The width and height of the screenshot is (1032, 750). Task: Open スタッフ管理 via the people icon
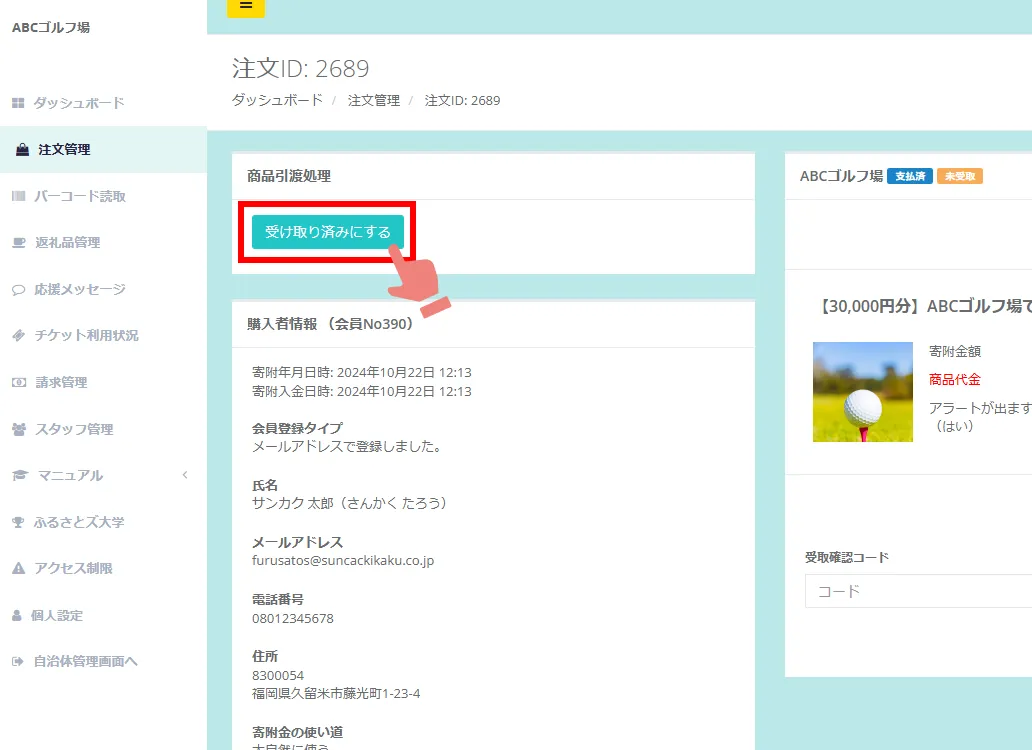point(18,428)
